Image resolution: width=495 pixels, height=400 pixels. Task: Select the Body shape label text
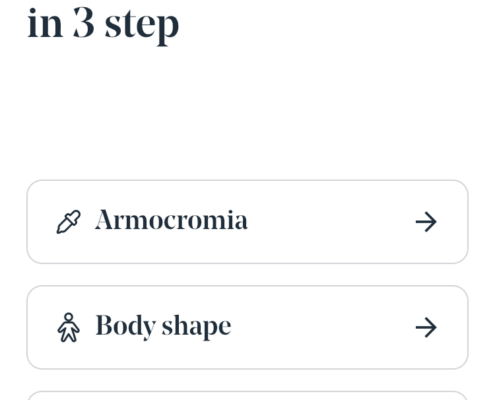pos(163,326)
